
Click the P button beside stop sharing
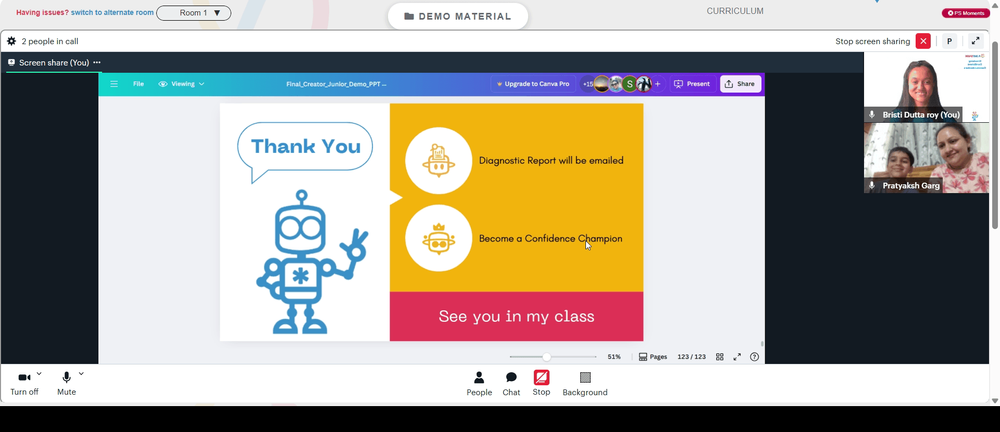[949, 41]
